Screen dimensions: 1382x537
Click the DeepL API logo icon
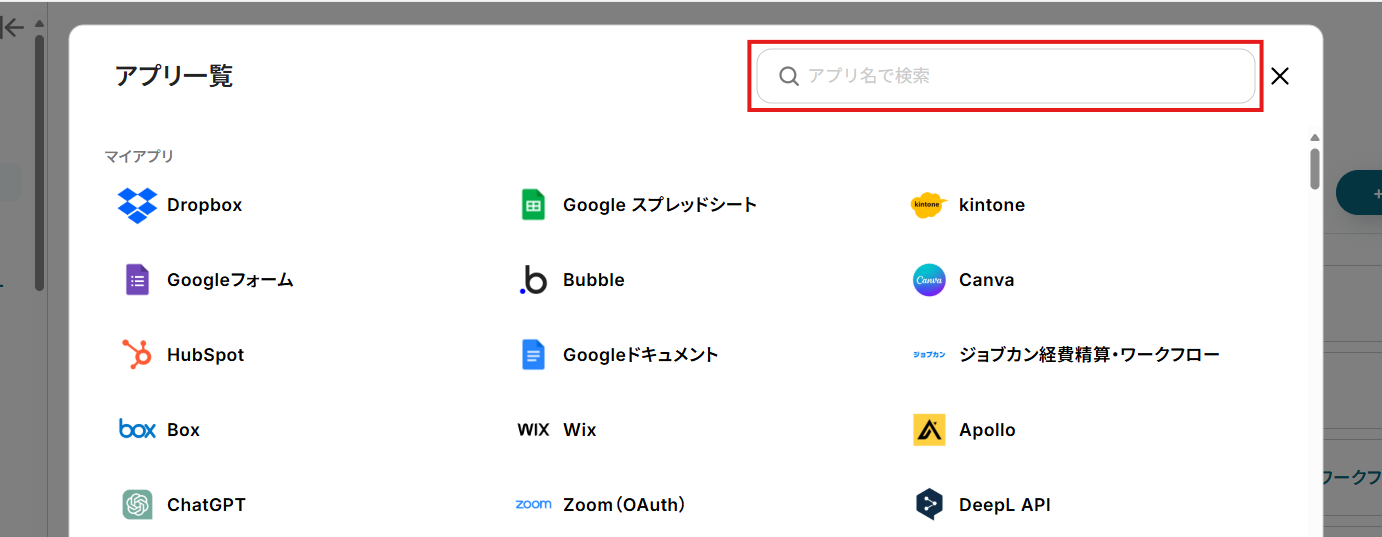point(929,505)
